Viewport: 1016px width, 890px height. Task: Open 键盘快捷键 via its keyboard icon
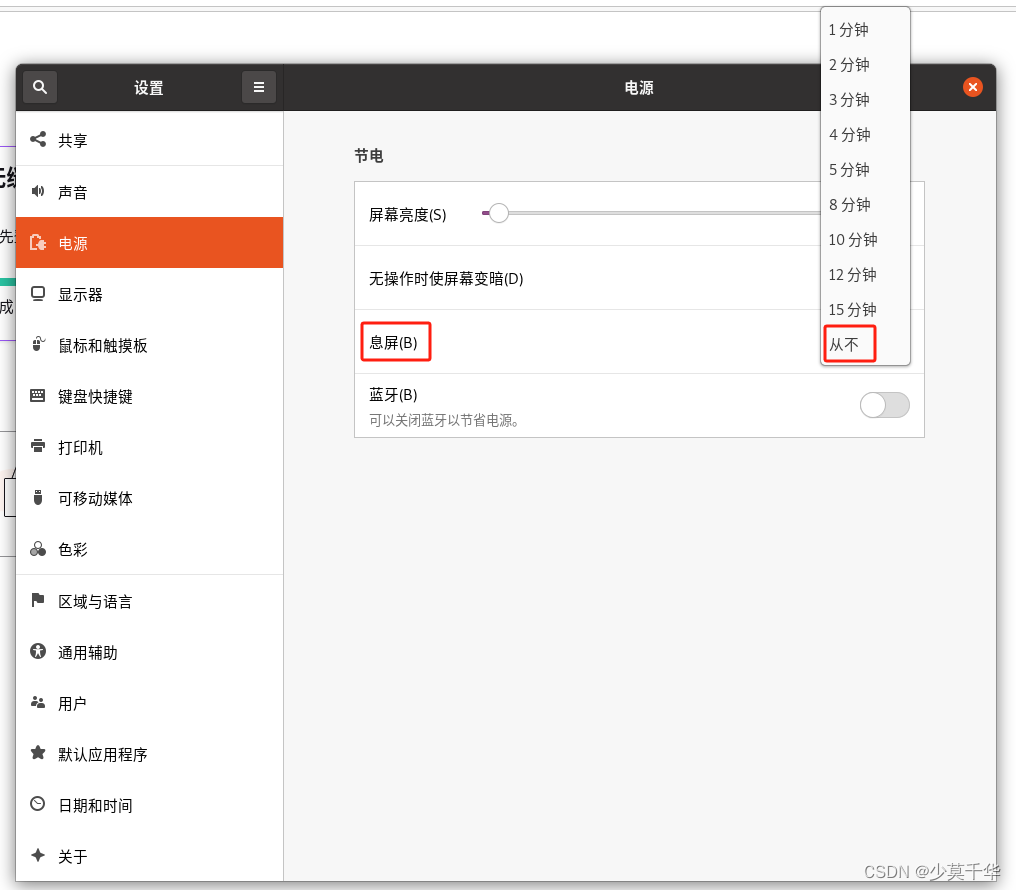click(x=38, y=396)
